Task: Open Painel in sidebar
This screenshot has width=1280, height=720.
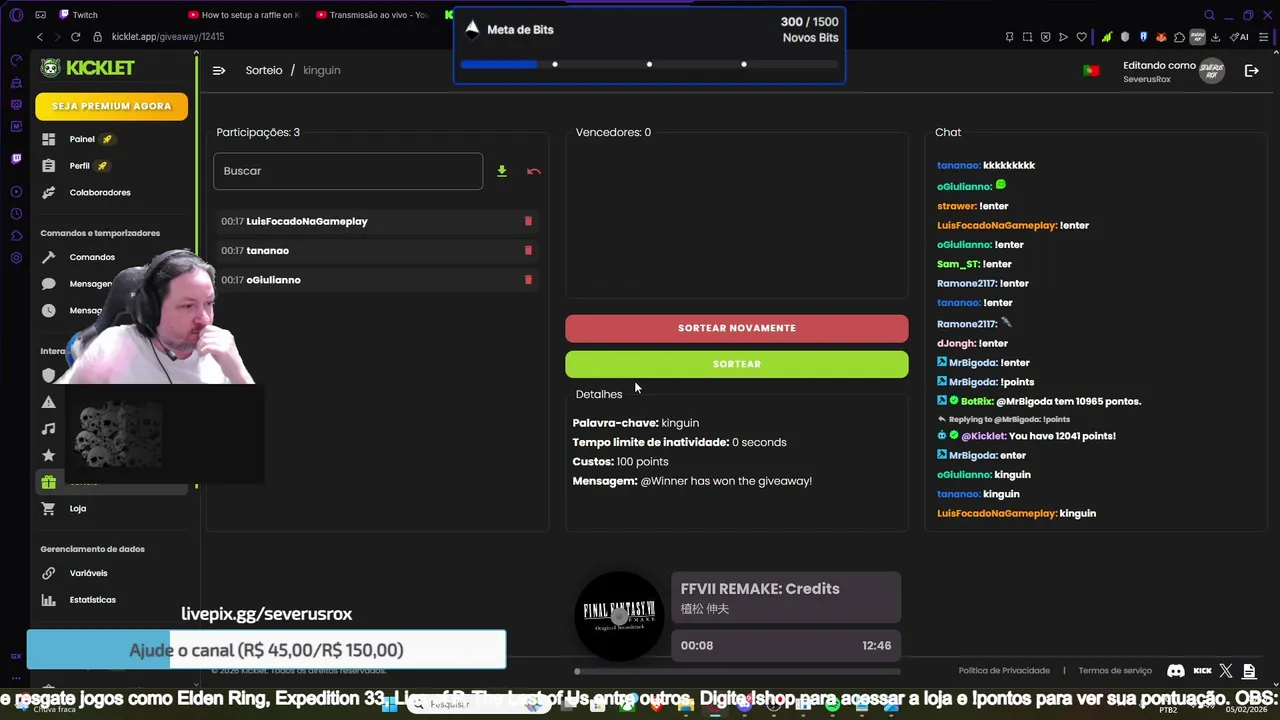Action: click(82, 139)
